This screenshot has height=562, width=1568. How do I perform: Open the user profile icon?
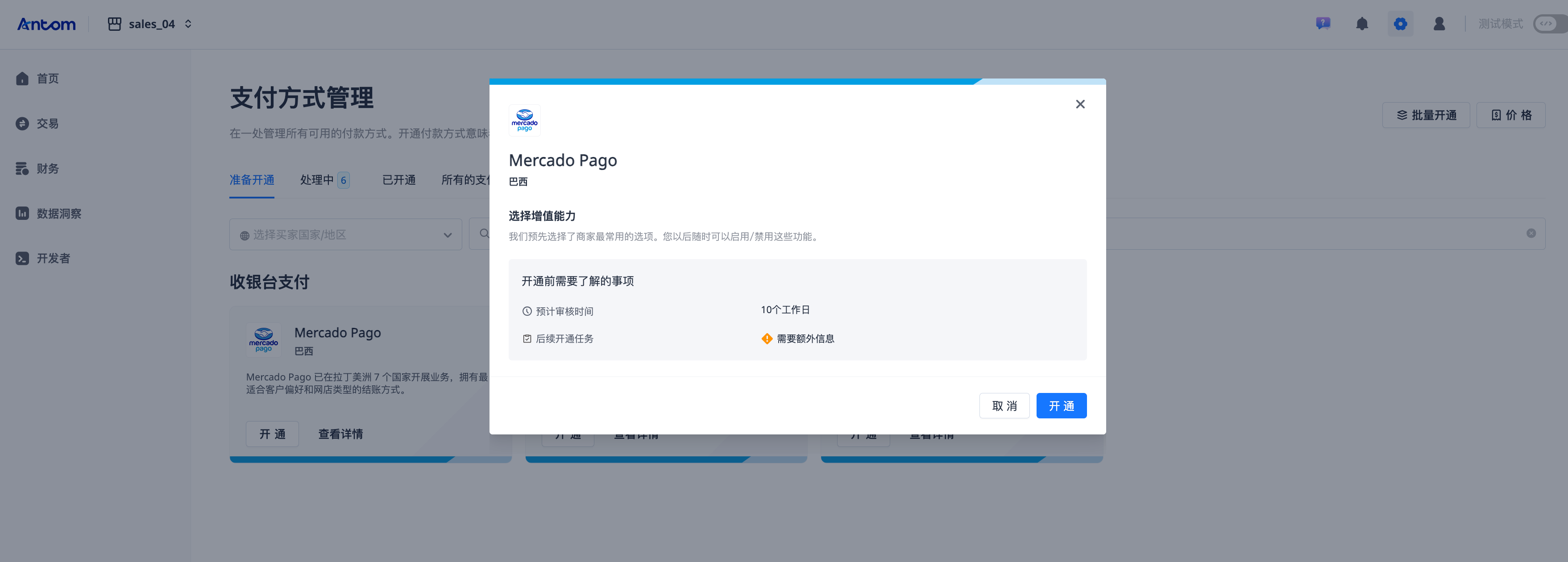pyautogui.click(x=1439, y=24)
